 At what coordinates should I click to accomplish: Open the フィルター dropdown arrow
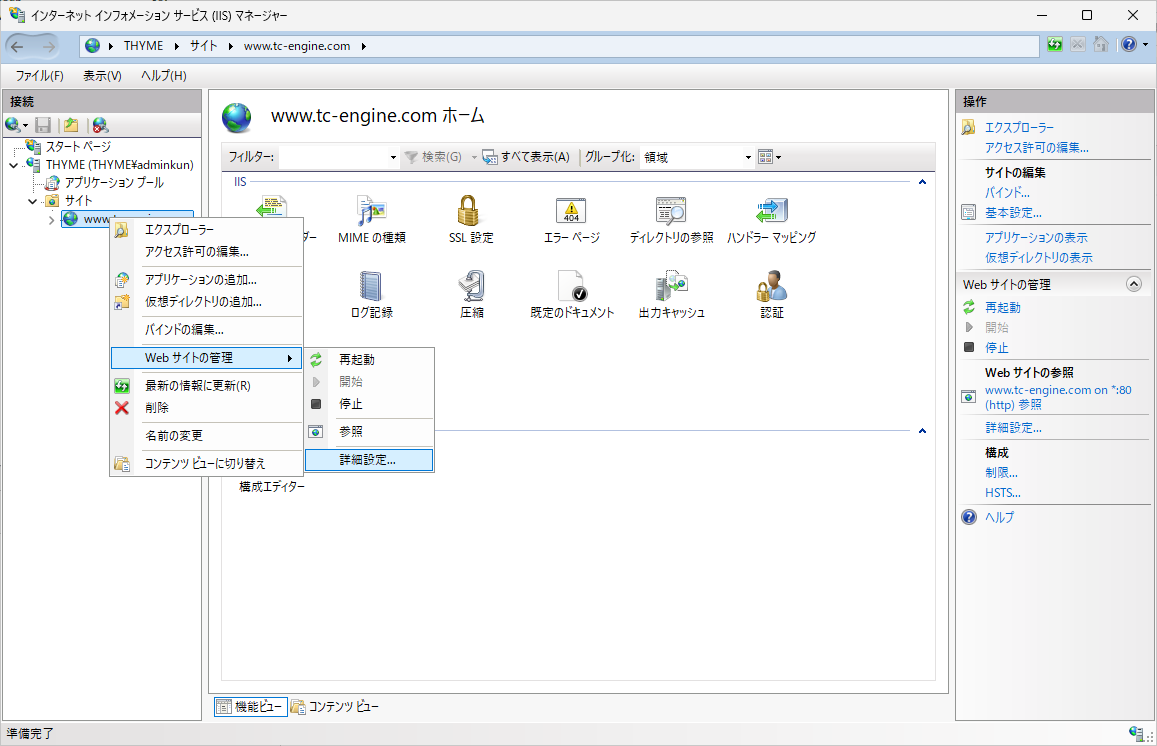pos(393,157)
